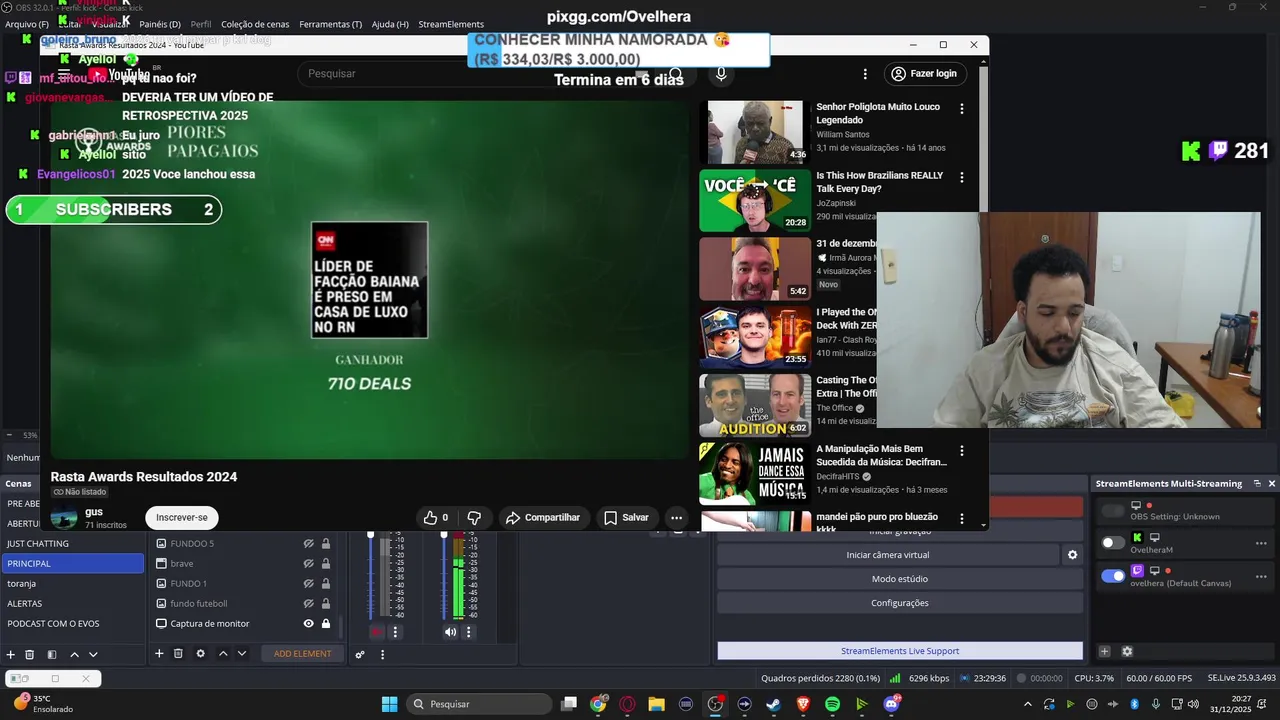This screenshot has width=1280, height=720.
Task: Show the FUNDOO 5 source
Action: click(x=309, y=544)
